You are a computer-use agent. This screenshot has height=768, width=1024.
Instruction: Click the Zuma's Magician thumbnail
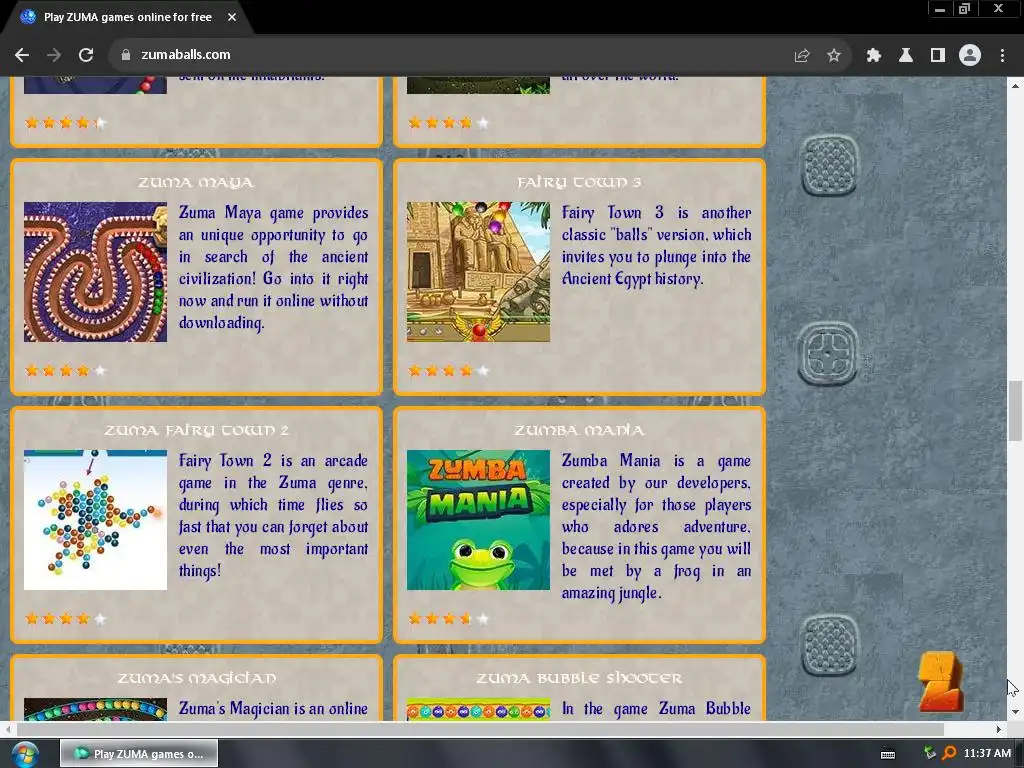click(95, 710)
